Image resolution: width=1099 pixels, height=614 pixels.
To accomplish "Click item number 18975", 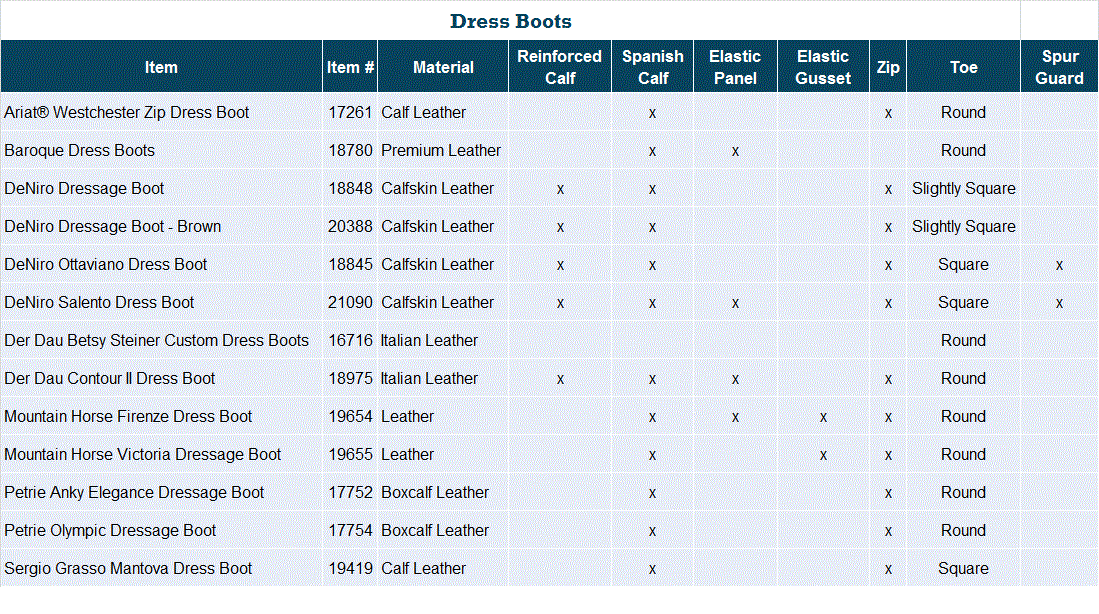I will click(350, 378).
